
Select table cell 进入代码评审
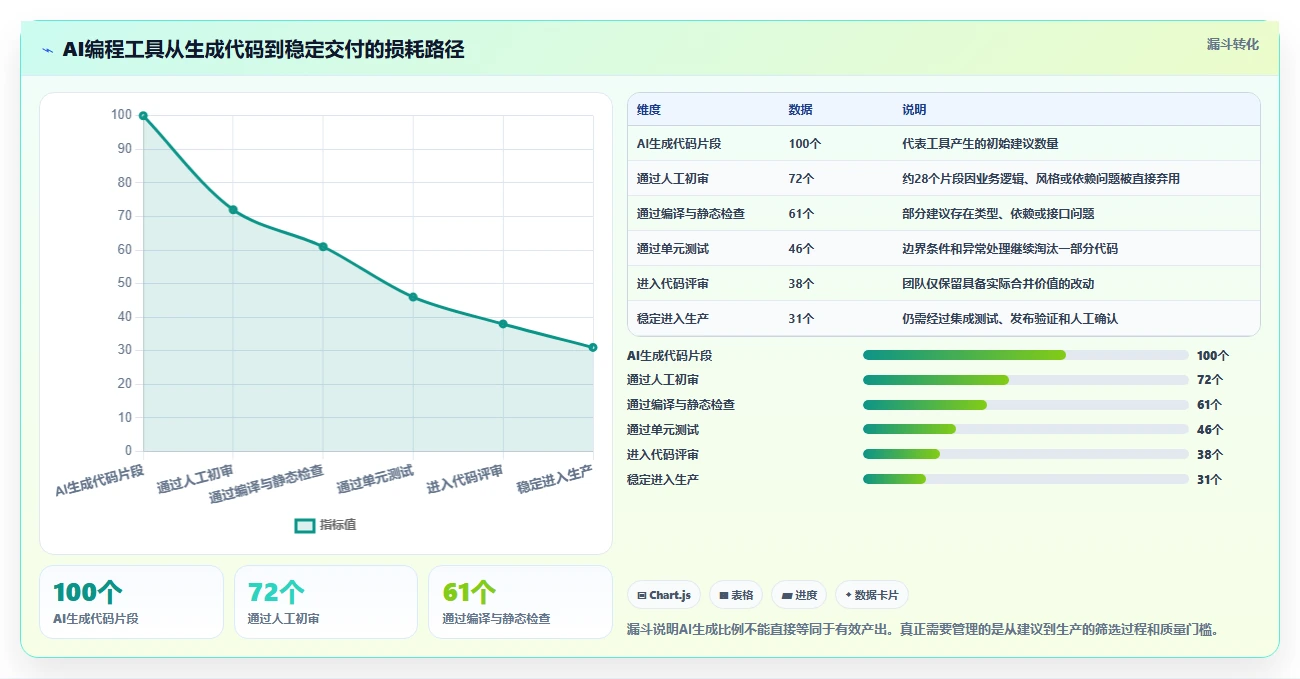tap(673, 284)
